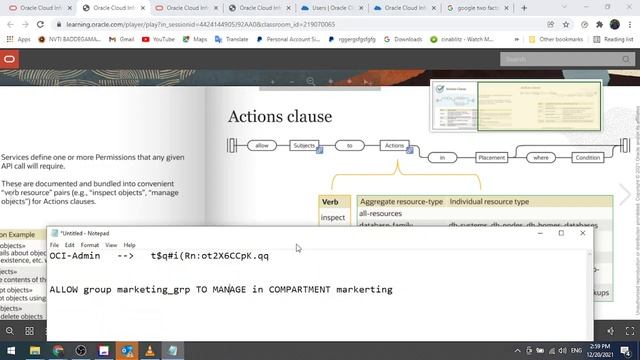This screenshot has height=360, width=640.
Task: Click the player zoom icon at bottom left
Action: point(10,331)
